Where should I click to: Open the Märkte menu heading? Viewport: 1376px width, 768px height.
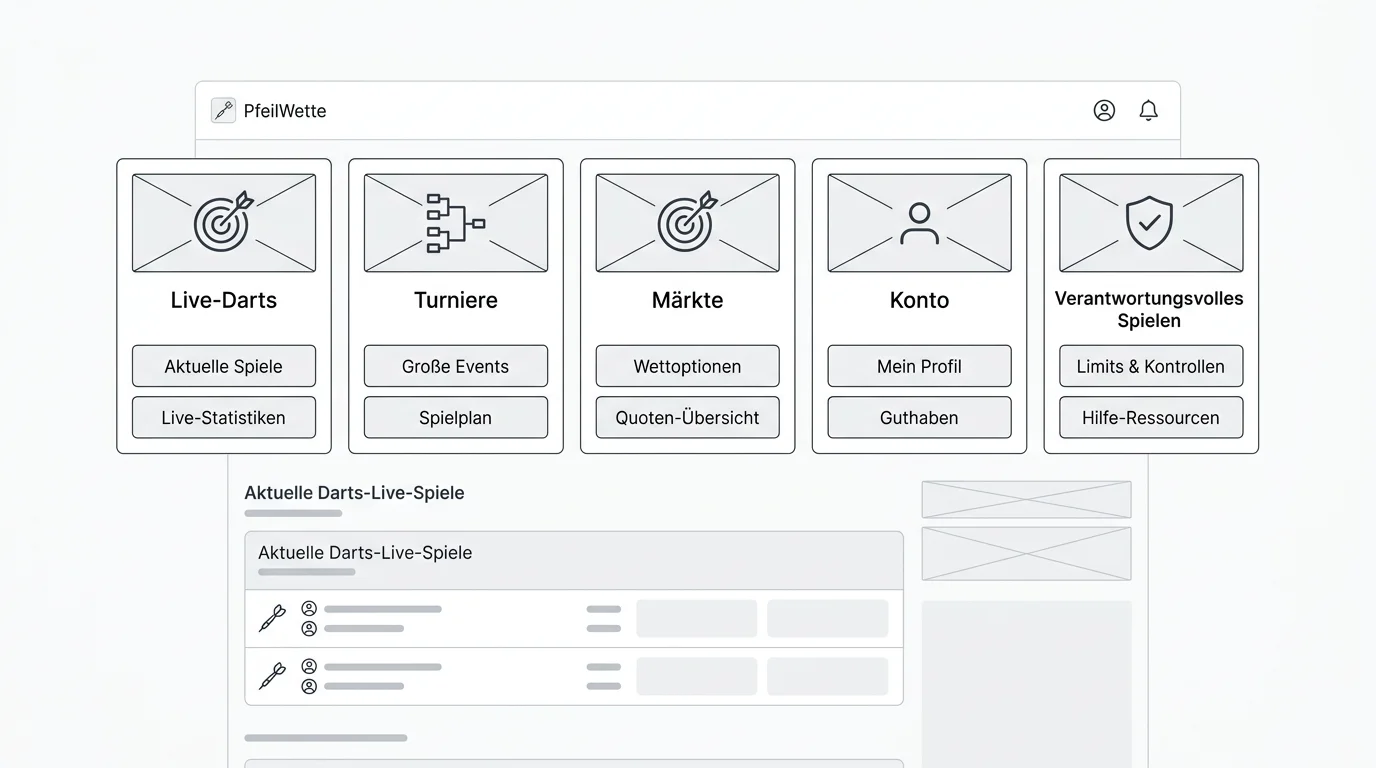688,300
